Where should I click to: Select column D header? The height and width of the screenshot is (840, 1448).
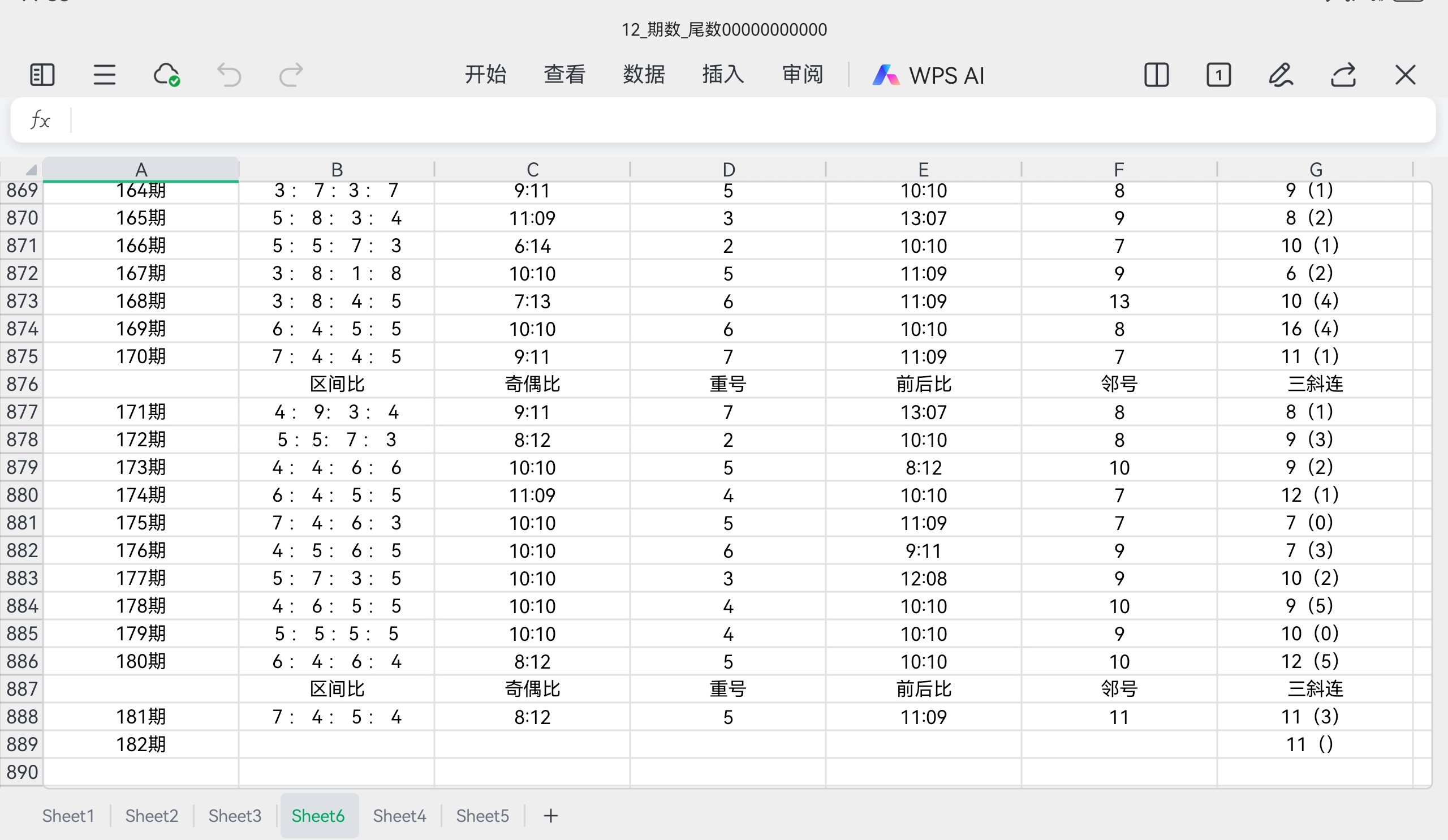tap(728, 170)
